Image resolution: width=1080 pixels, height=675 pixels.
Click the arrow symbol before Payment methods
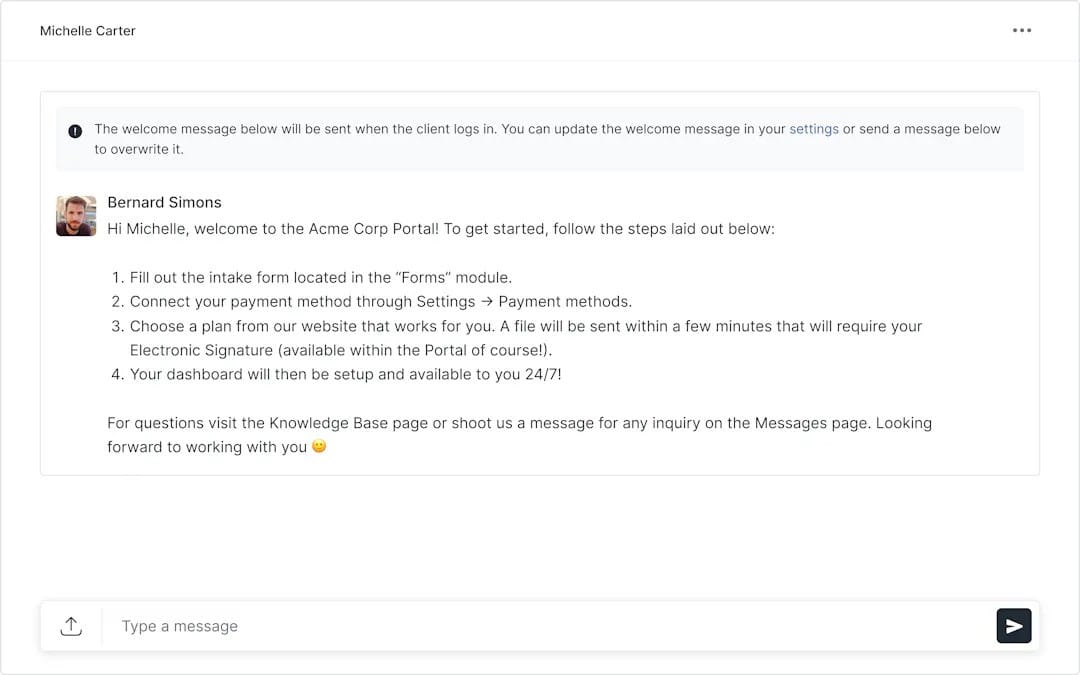point(487,302)
